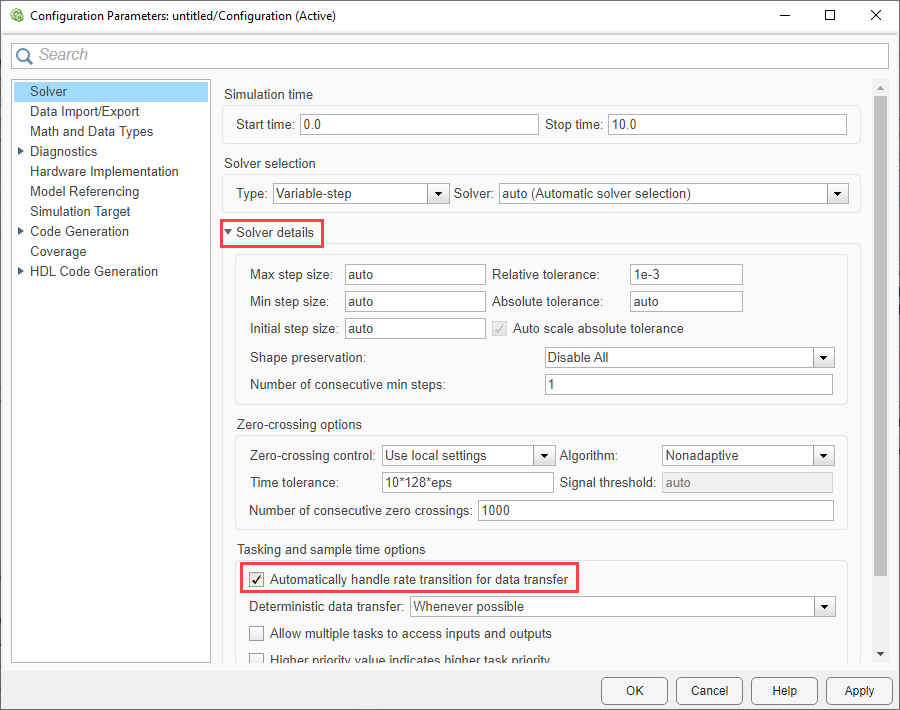The image size is (900, 710).
Task: Click the Apply button
Action: [858, 690]
